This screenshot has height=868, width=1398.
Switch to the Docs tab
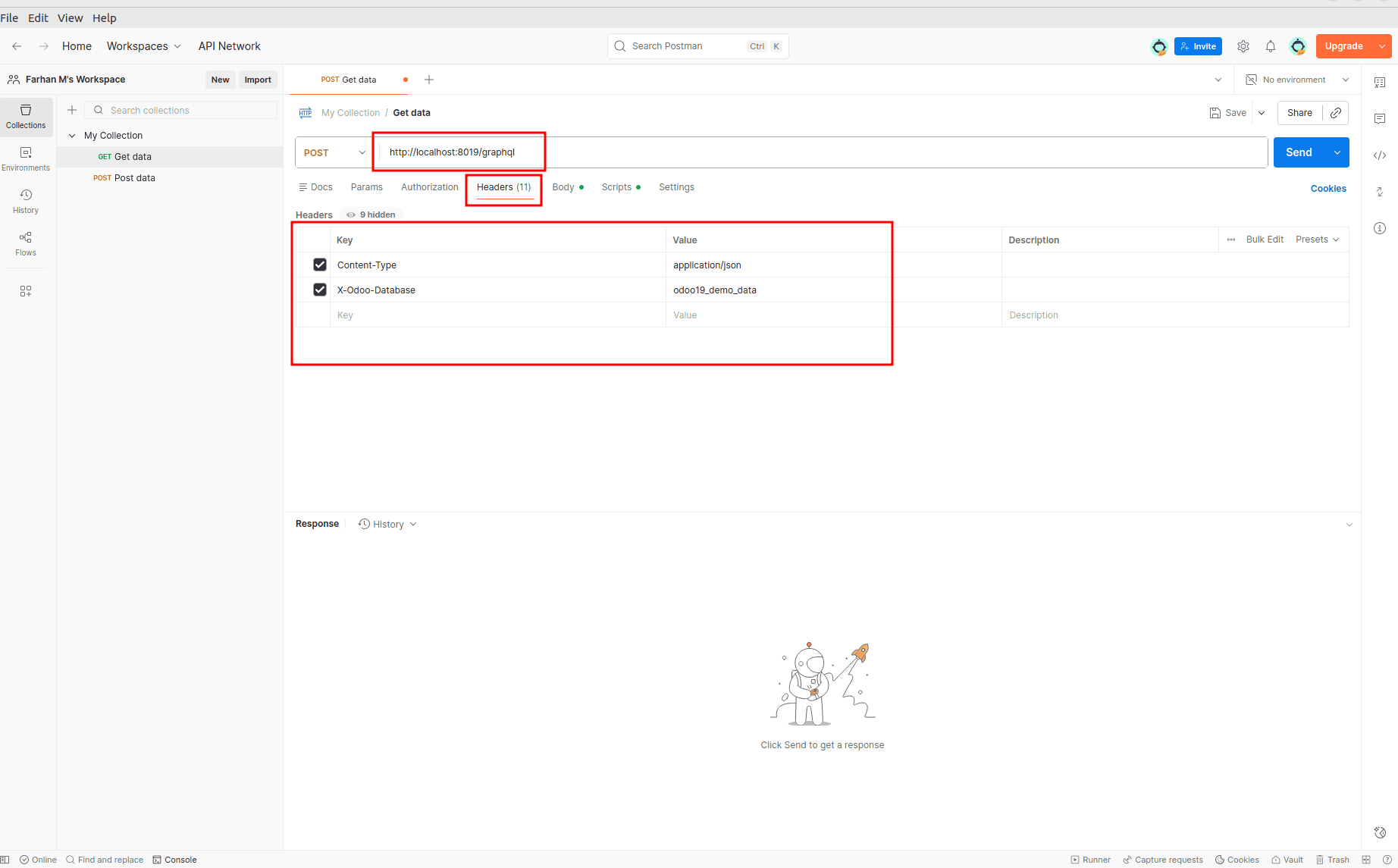(x=315, y=187)
